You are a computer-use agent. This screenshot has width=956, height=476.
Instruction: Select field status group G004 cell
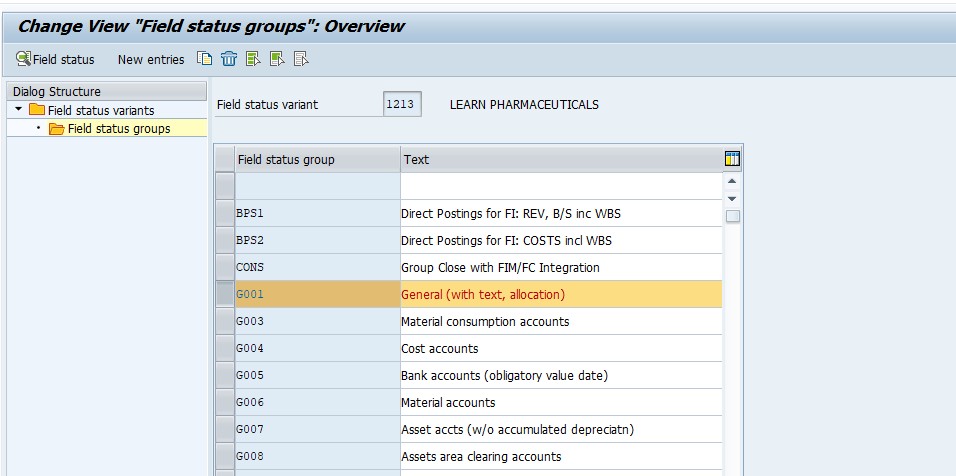pyautogui.click(x=318, y=348)
